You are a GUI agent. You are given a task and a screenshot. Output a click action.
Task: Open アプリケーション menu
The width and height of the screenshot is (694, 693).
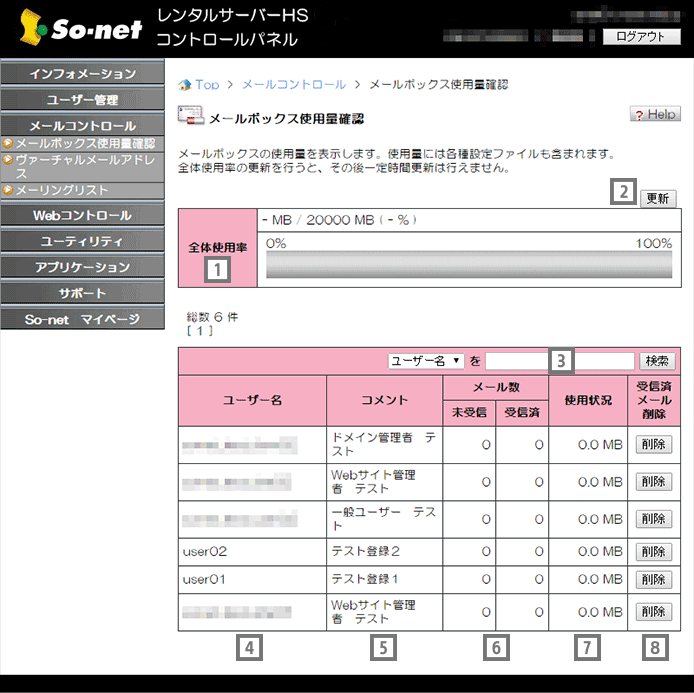click(82, 267)
